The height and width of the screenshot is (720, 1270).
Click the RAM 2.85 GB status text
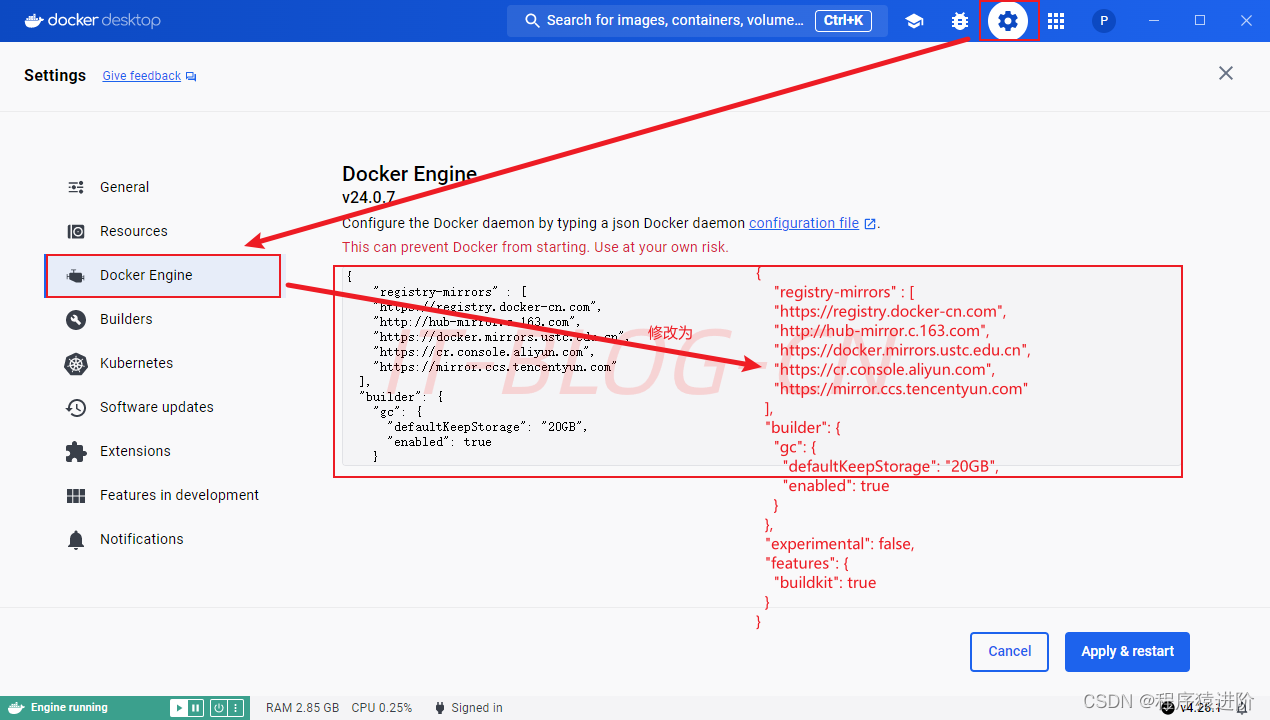coord(302,708)
